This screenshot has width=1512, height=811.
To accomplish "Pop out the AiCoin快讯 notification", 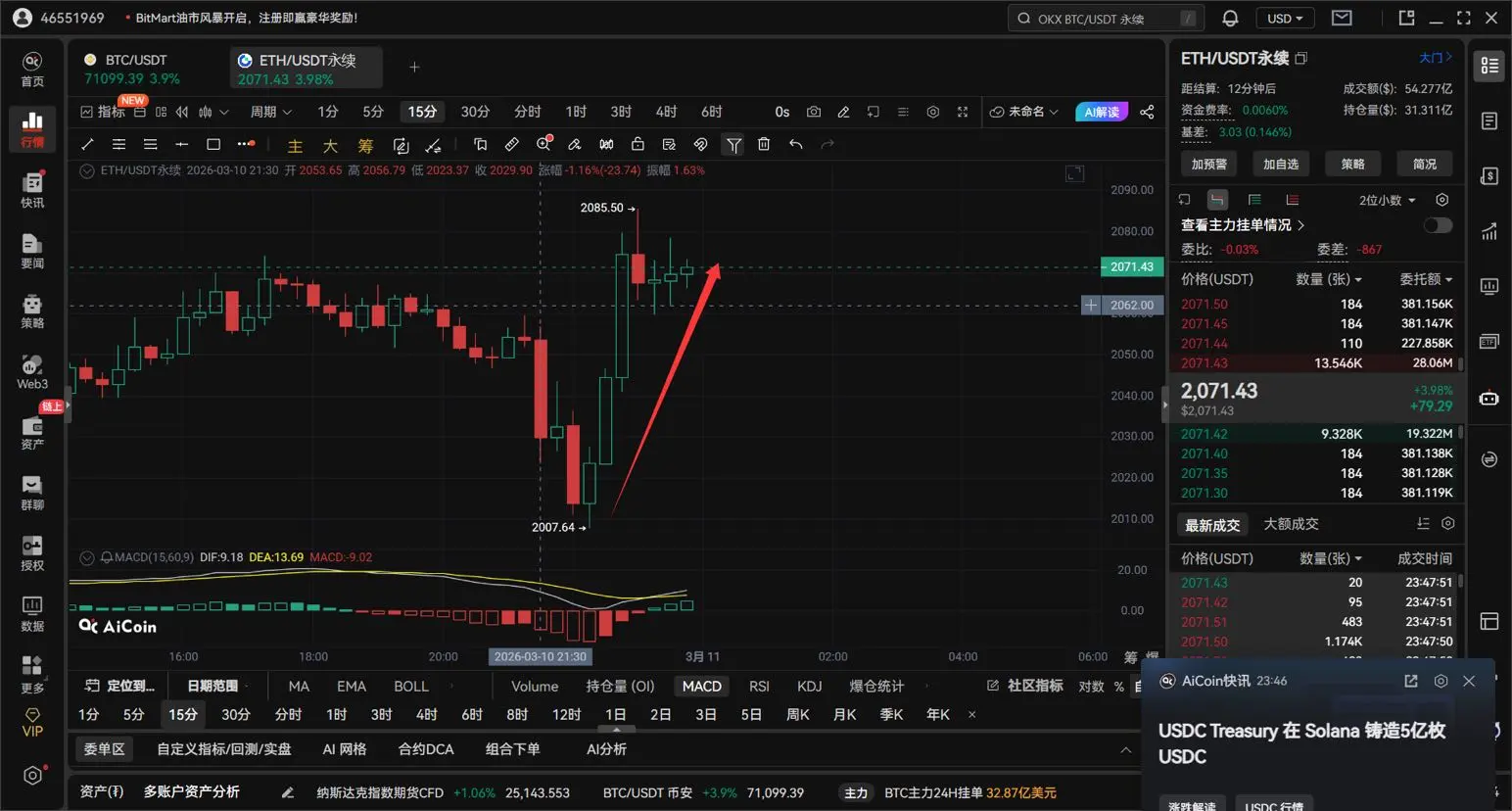I will (1411, 681).
